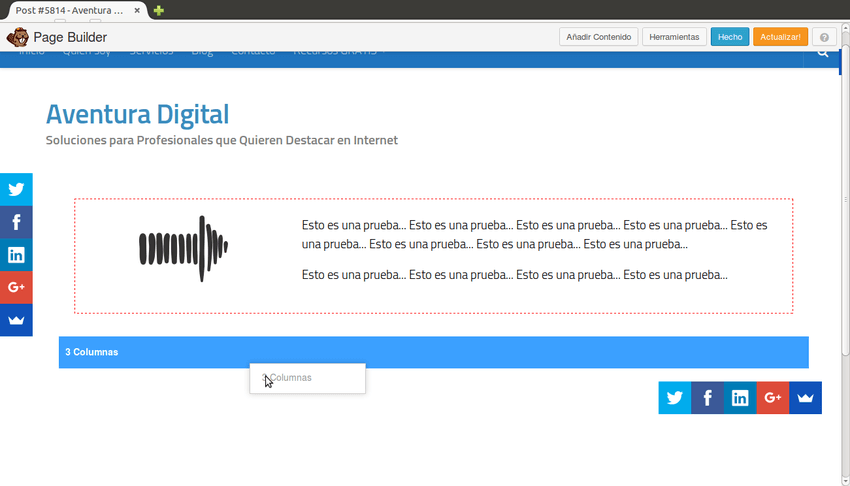Open a new browser tab with plus icon

[158, 10]
